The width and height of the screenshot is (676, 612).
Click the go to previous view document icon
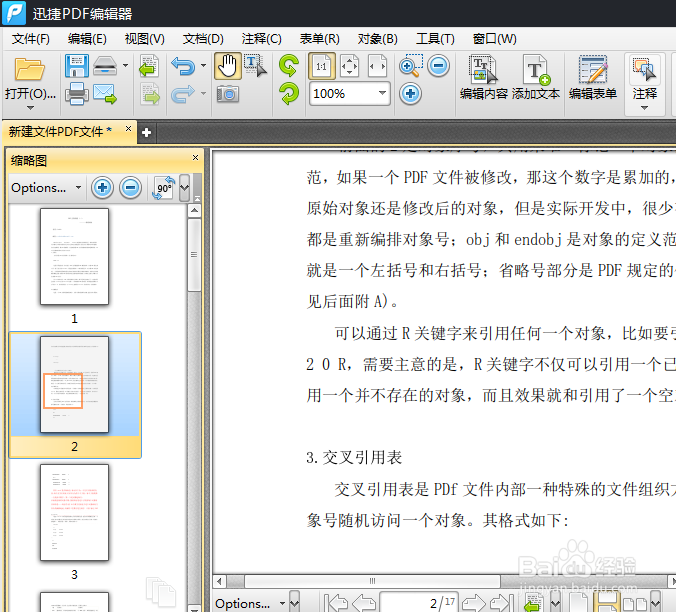(x=149, y=66)
